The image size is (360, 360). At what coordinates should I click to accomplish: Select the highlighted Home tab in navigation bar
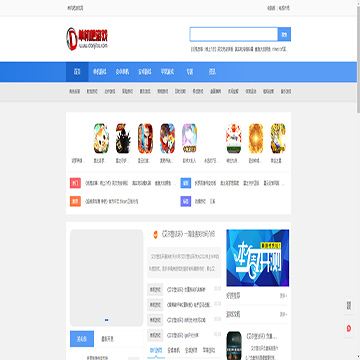[x=77, y=72]
